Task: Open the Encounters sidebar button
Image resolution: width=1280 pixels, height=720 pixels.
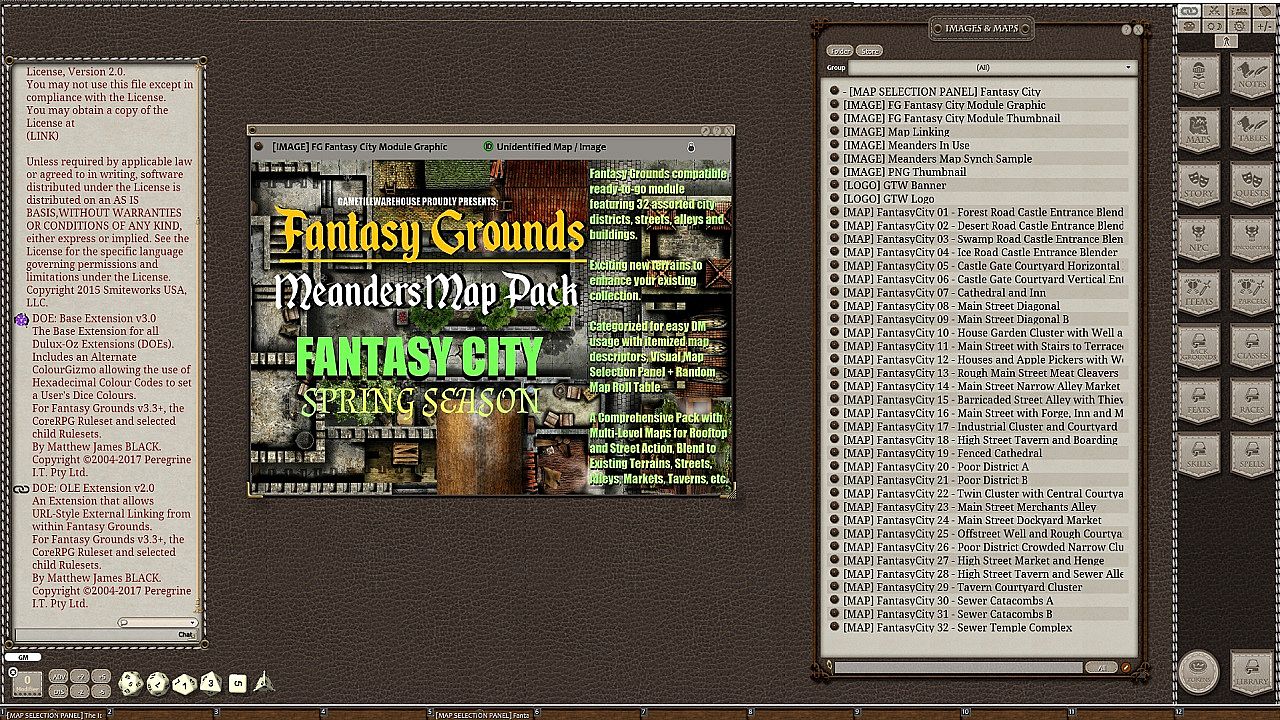Action: (1250, 239)
